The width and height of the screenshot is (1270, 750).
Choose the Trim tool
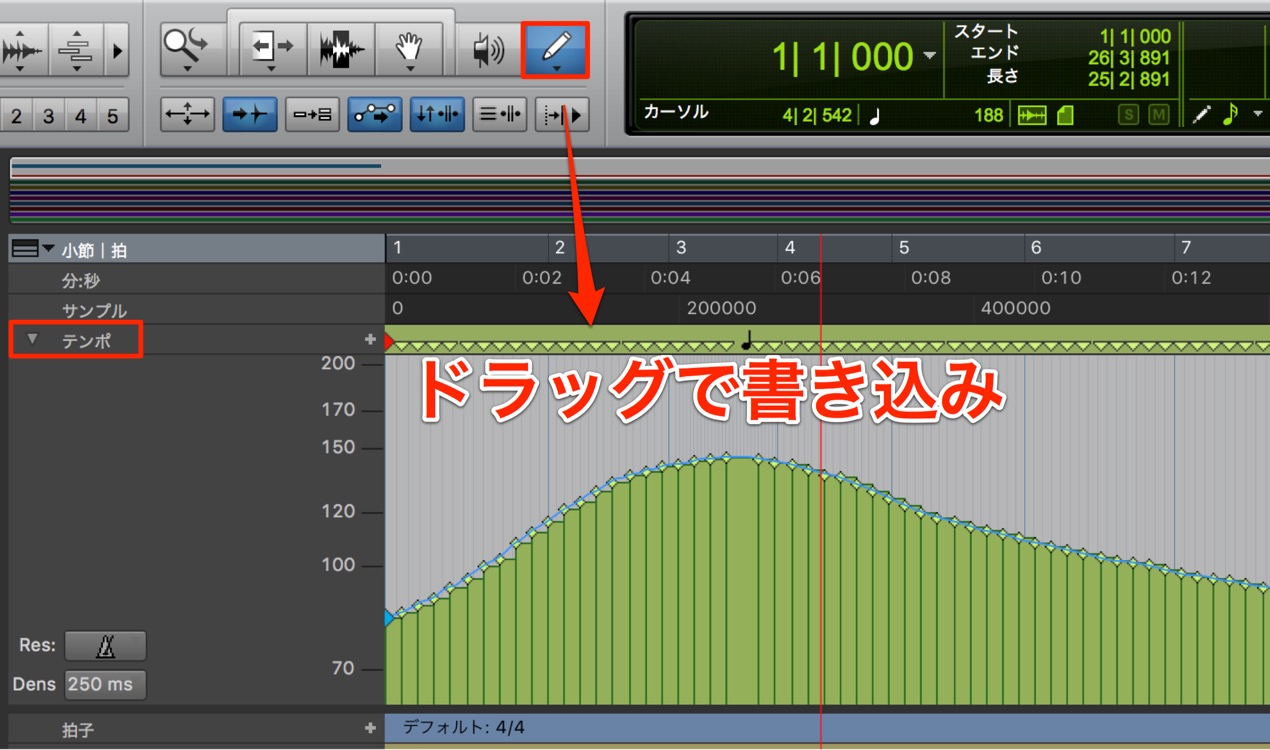click(x=272, y=47)
